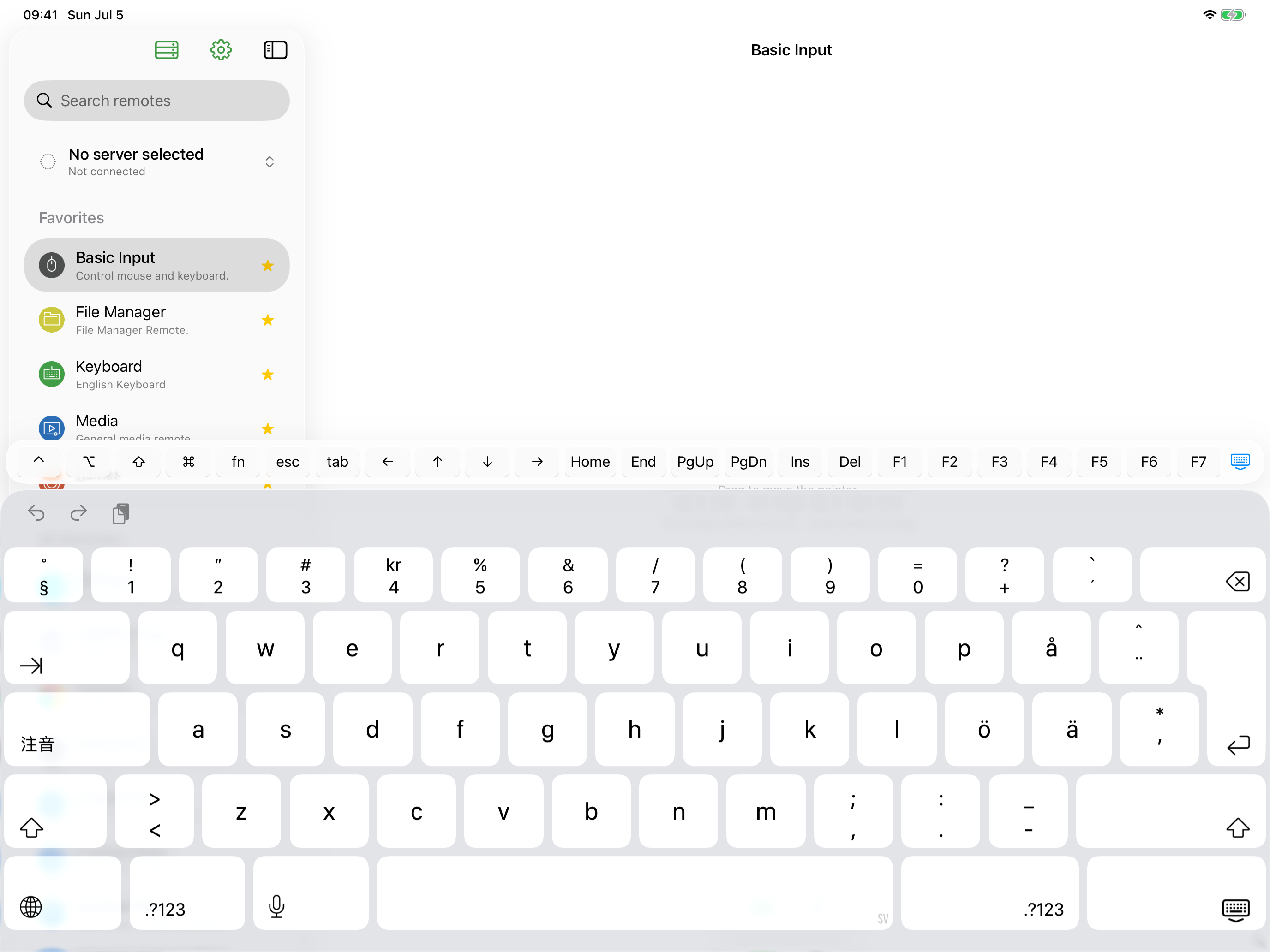Dismiss keyboard with the hide-keyboard icon
Viewport: 1270px width, 952px height.
point(1176,893)
